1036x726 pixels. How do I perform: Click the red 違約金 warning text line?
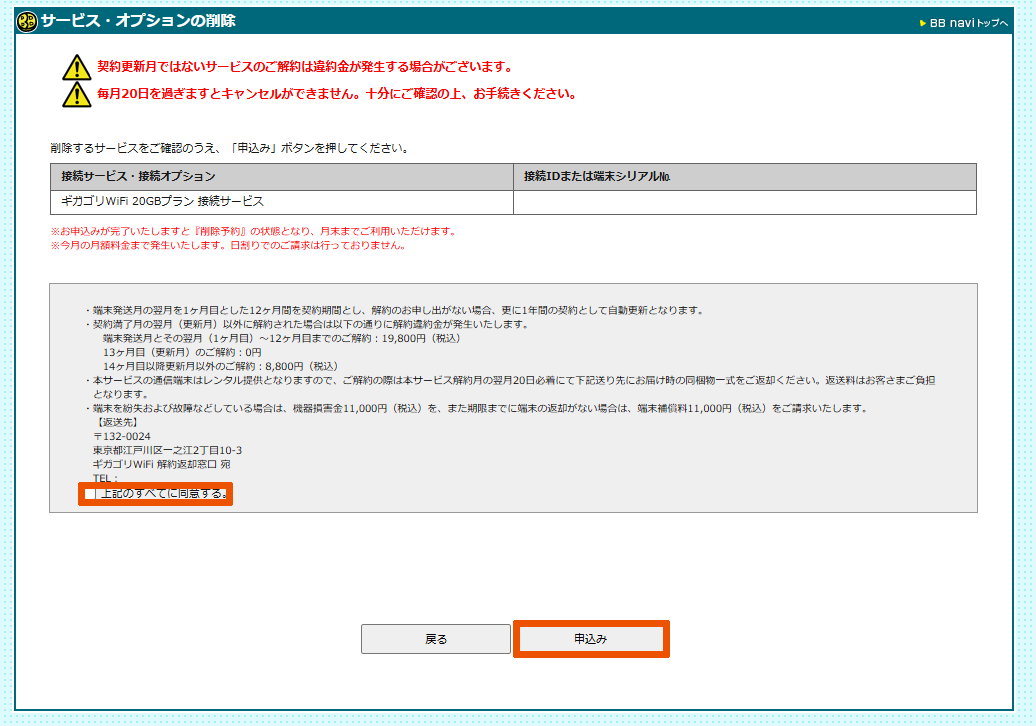(305, 68)
